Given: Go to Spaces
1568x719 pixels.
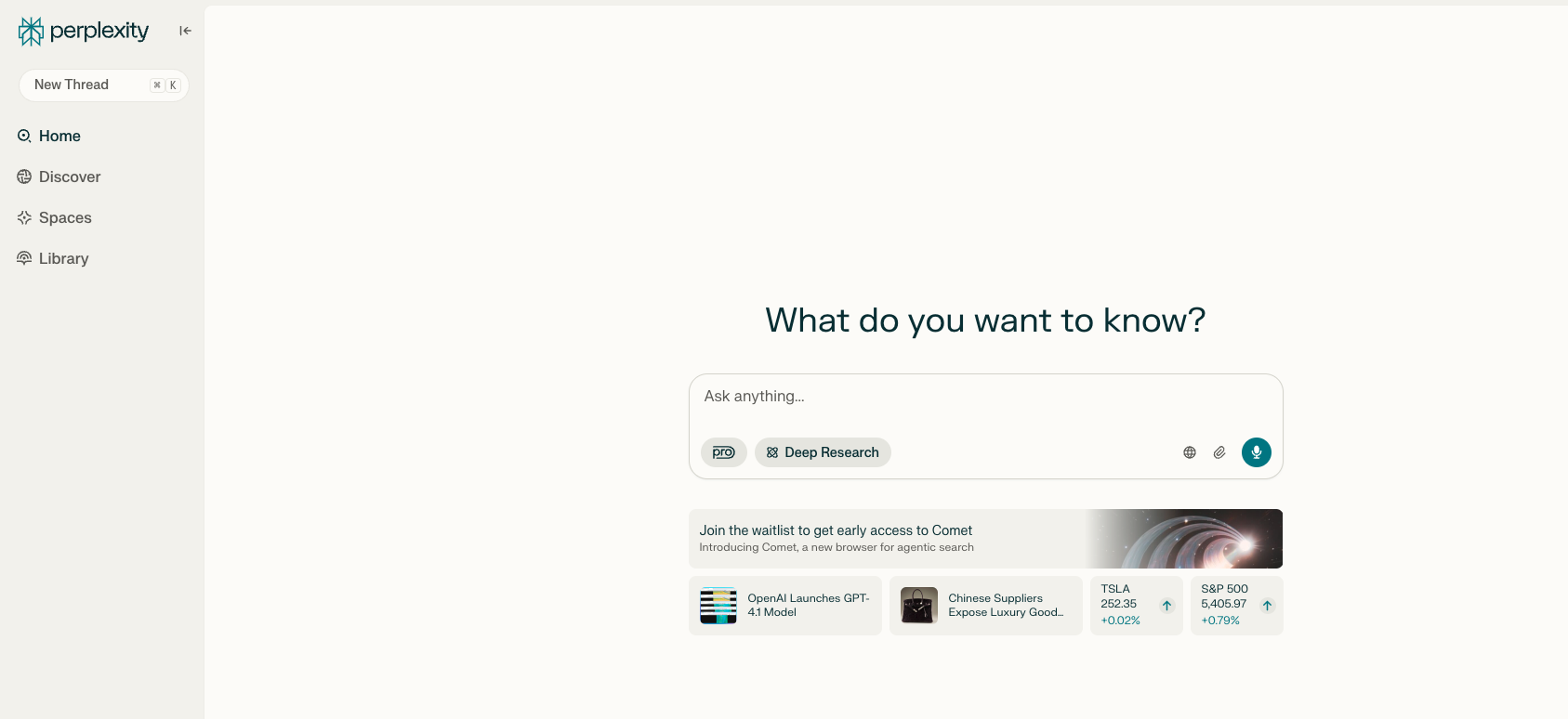Looking at the screenshot, I should [x=55, y=217].
